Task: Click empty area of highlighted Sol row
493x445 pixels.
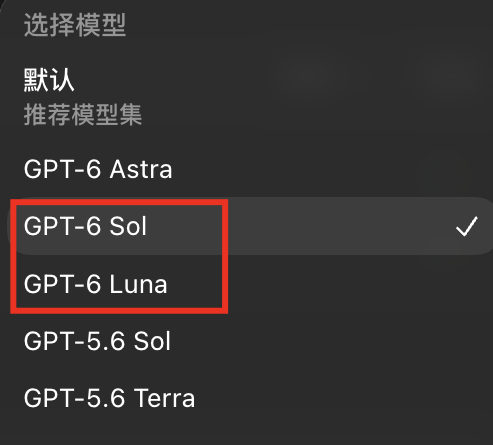Action: (333, 226)
